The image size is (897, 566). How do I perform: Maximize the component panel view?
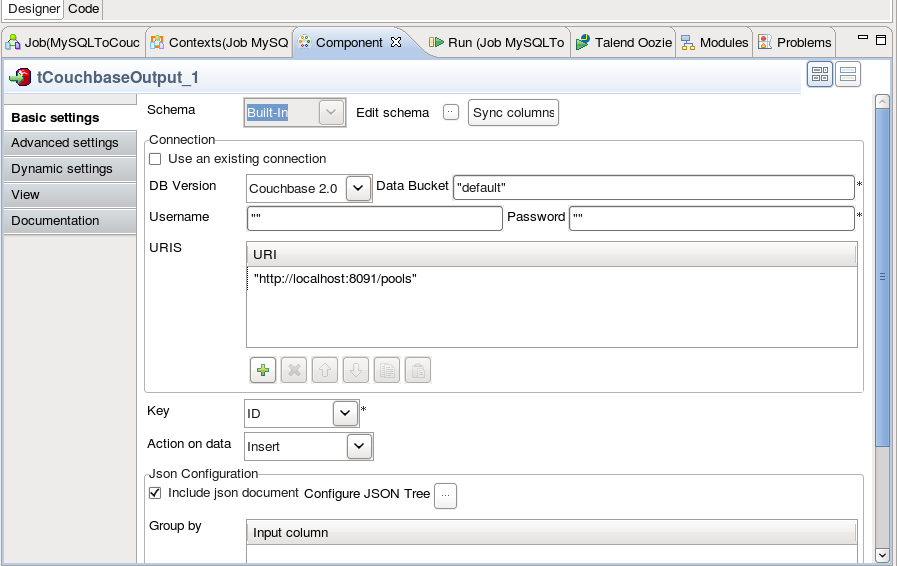point(882,39)
